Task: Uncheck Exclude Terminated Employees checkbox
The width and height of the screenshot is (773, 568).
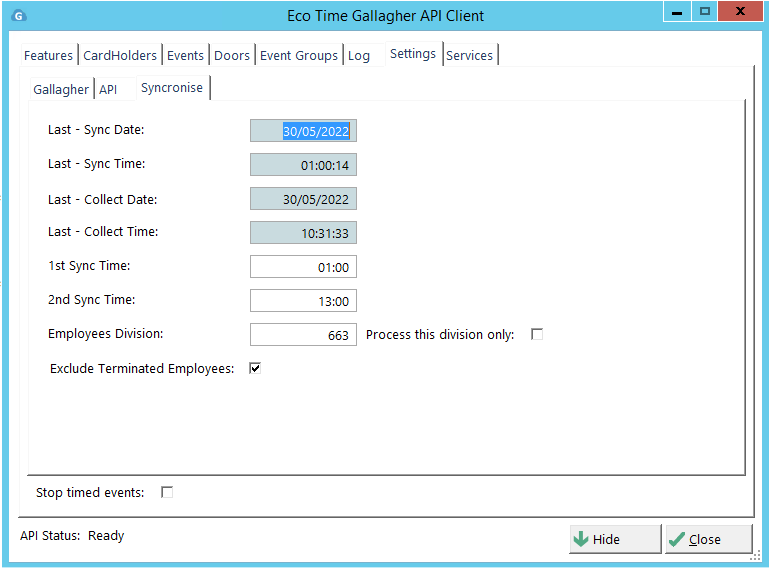Action: [x=255, y=368]
